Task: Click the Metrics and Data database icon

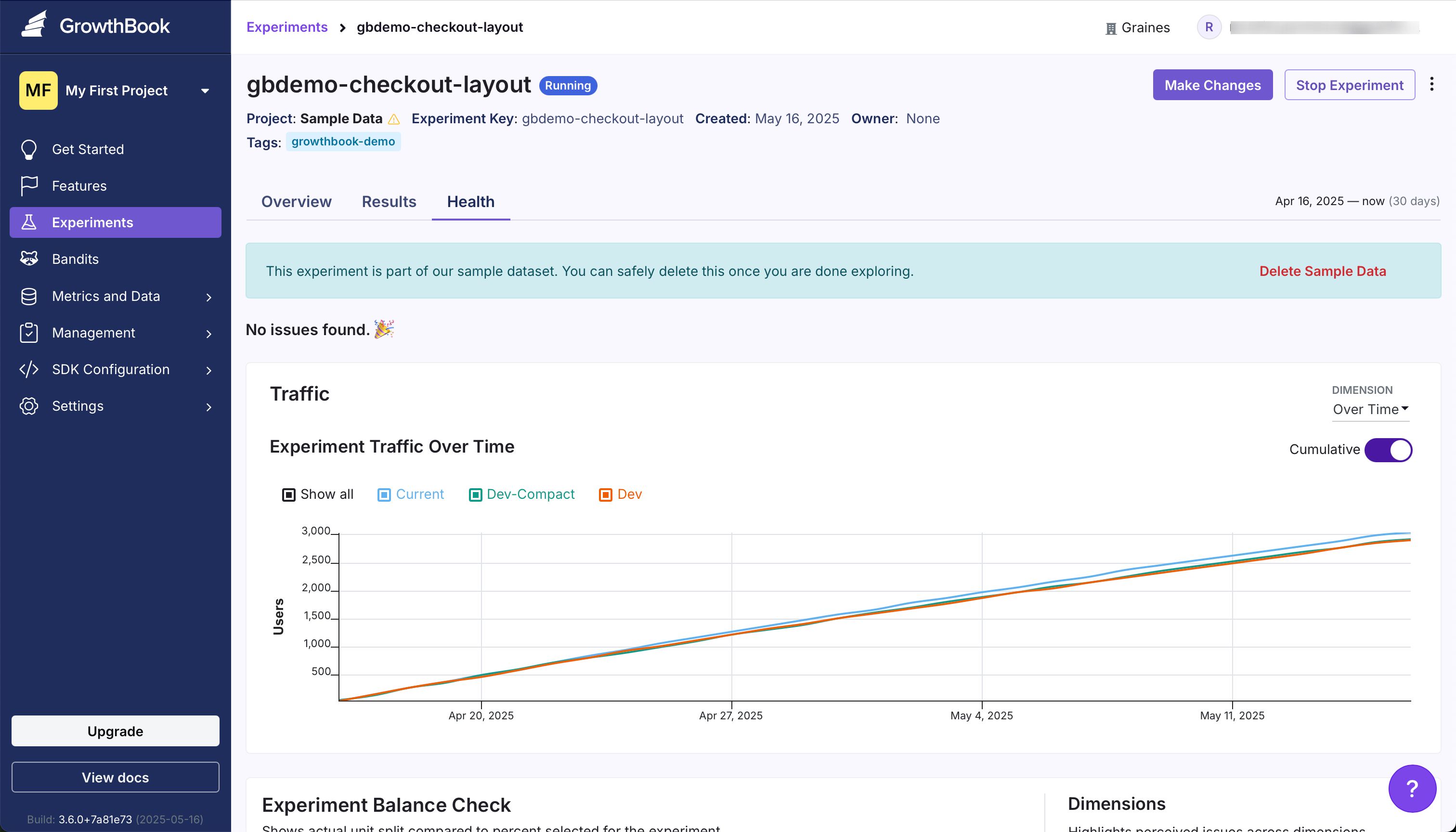Action: tap(28, 296)
